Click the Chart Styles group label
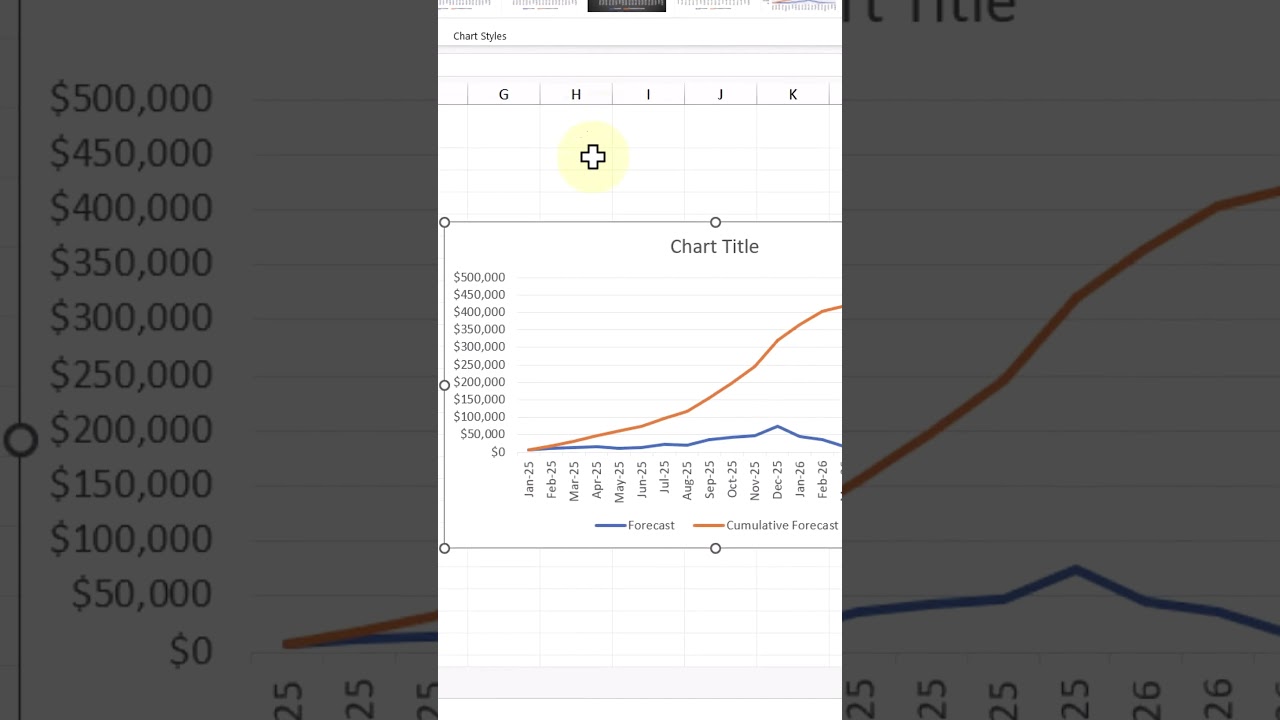Screen dimensions: 1280x720 (480, 36)
